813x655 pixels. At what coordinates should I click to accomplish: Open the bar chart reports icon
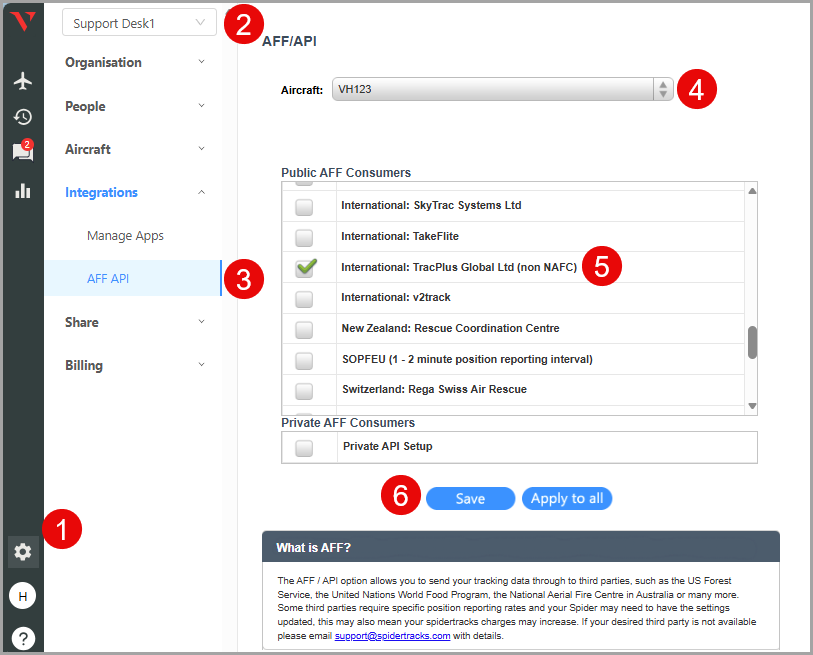pos(22,190)
